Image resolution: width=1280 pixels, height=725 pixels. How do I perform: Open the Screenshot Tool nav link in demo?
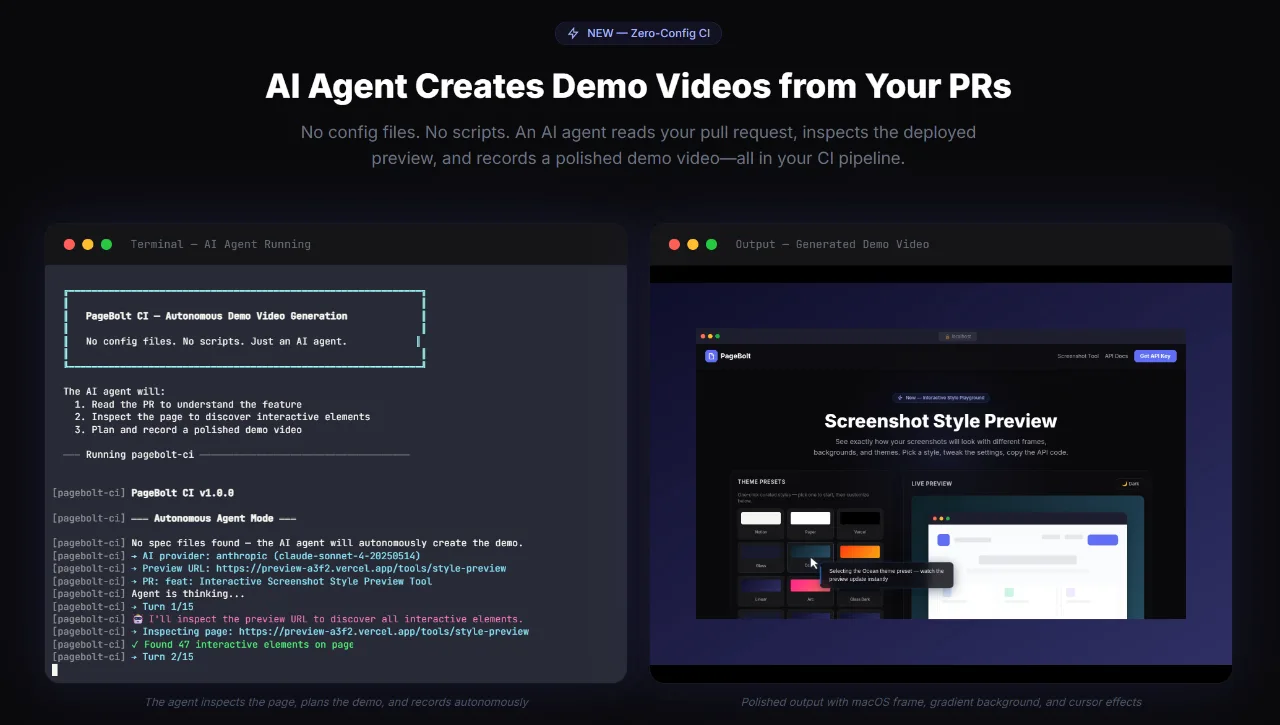tap(1078, 356)
